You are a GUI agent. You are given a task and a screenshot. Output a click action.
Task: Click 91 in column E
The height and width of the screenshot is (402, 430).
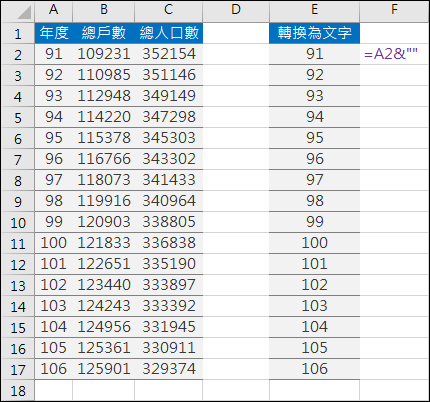click(x=314, y=54)
